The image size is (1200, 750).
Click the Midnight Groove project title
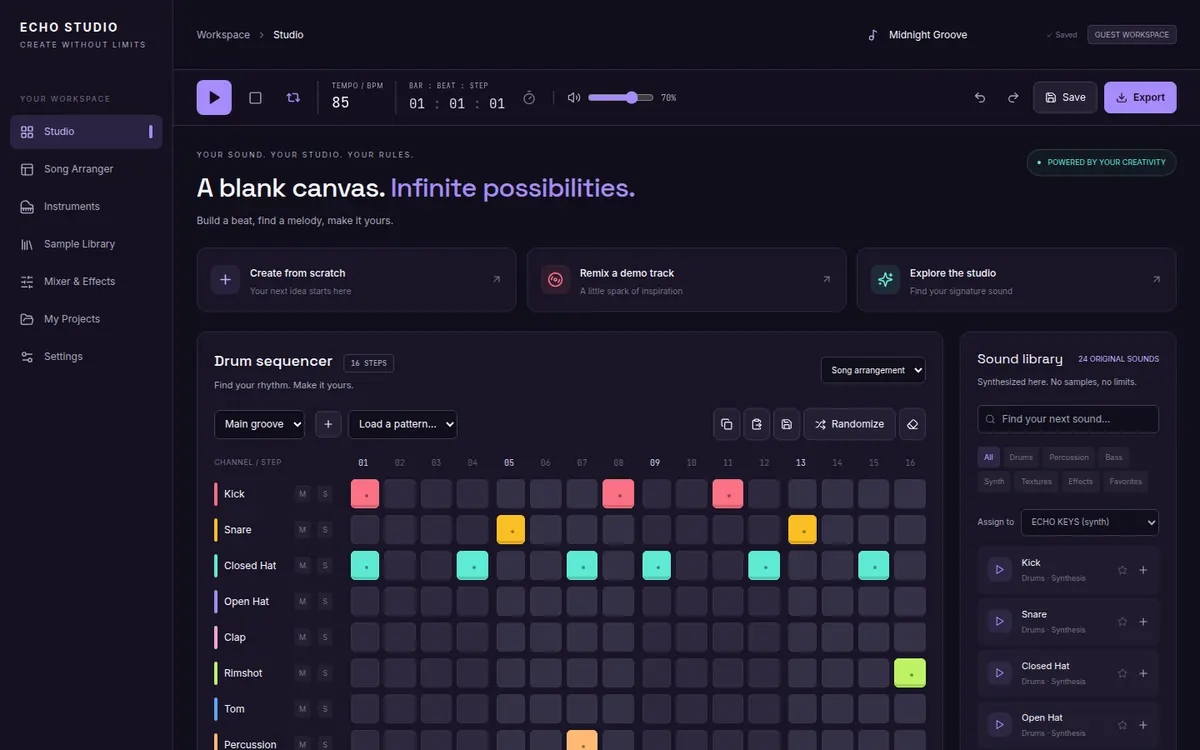coord(928,35)
